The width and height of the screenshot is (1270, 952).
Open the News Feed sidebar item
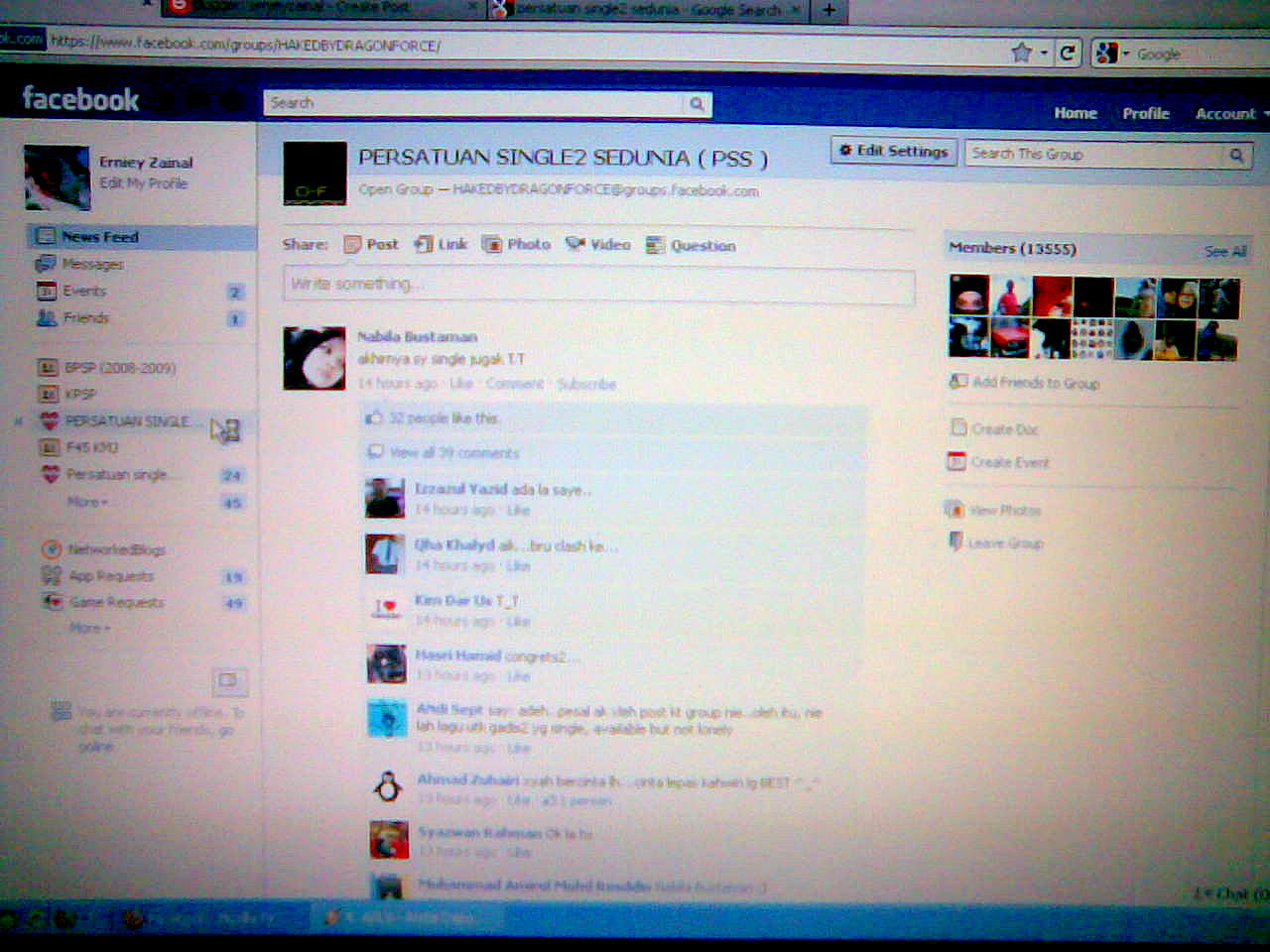(141, 236)
